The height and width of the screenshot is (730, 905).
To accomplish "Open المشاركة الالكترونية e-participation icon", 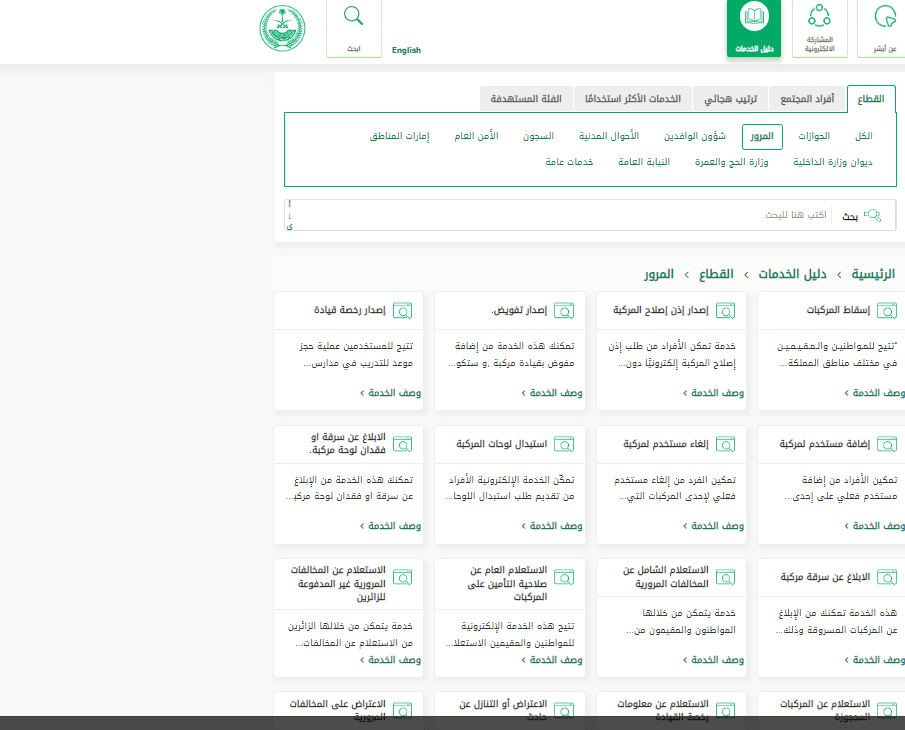I will click(x=820, y=28).
